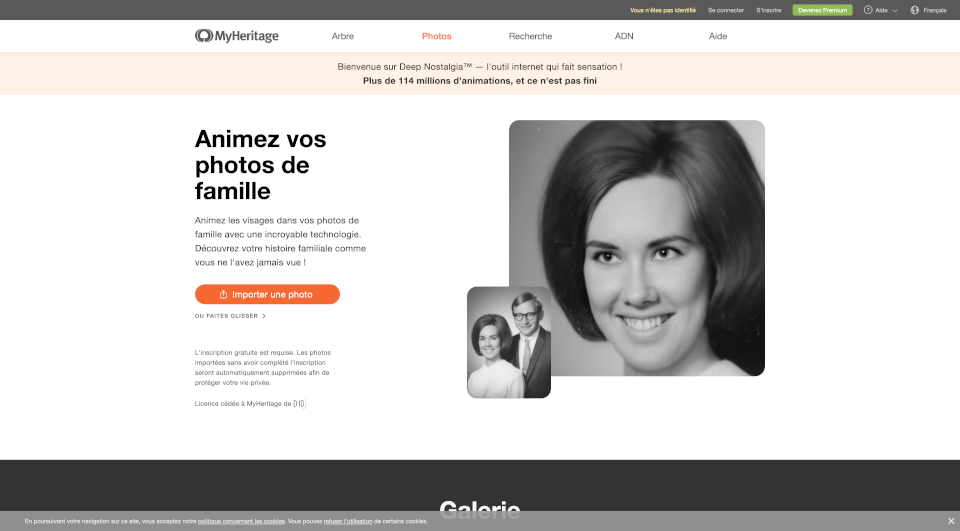Click the OU FAITES GLISSER link
This screenshot has width=960, height=531.
(227, 316)
